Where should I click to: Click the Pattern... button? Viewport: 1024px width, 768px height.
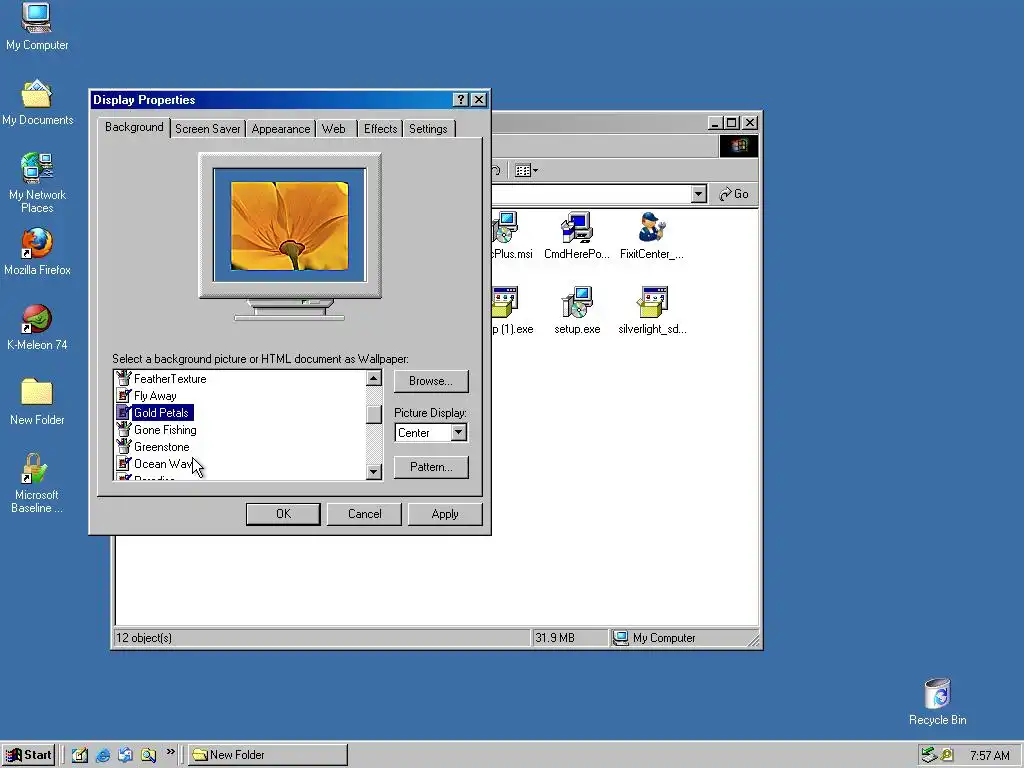click(431, 467)
